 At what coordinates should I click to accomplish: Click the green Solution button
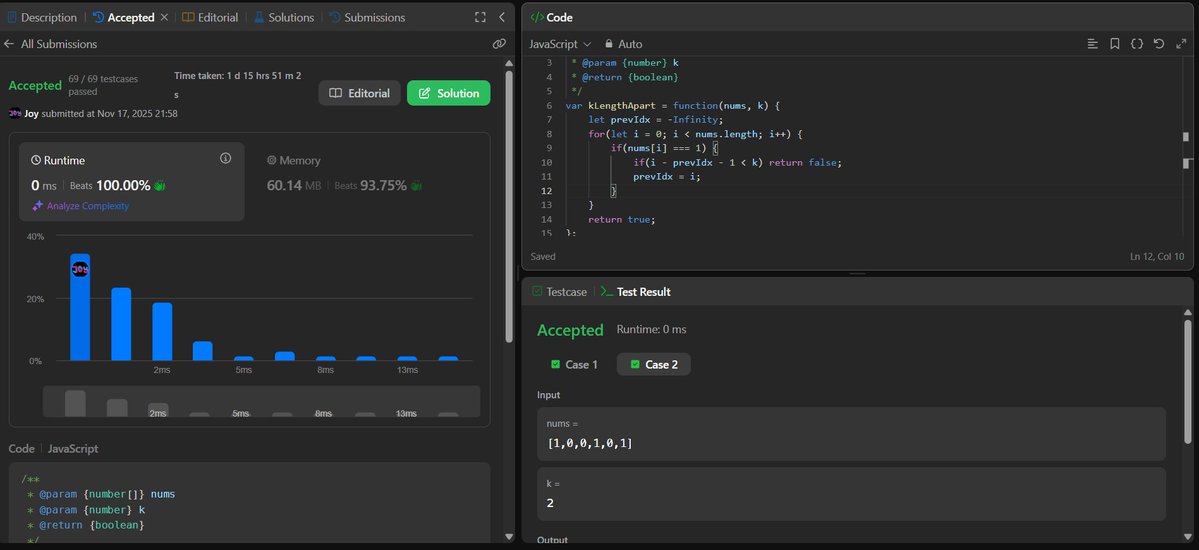point(449,93)
